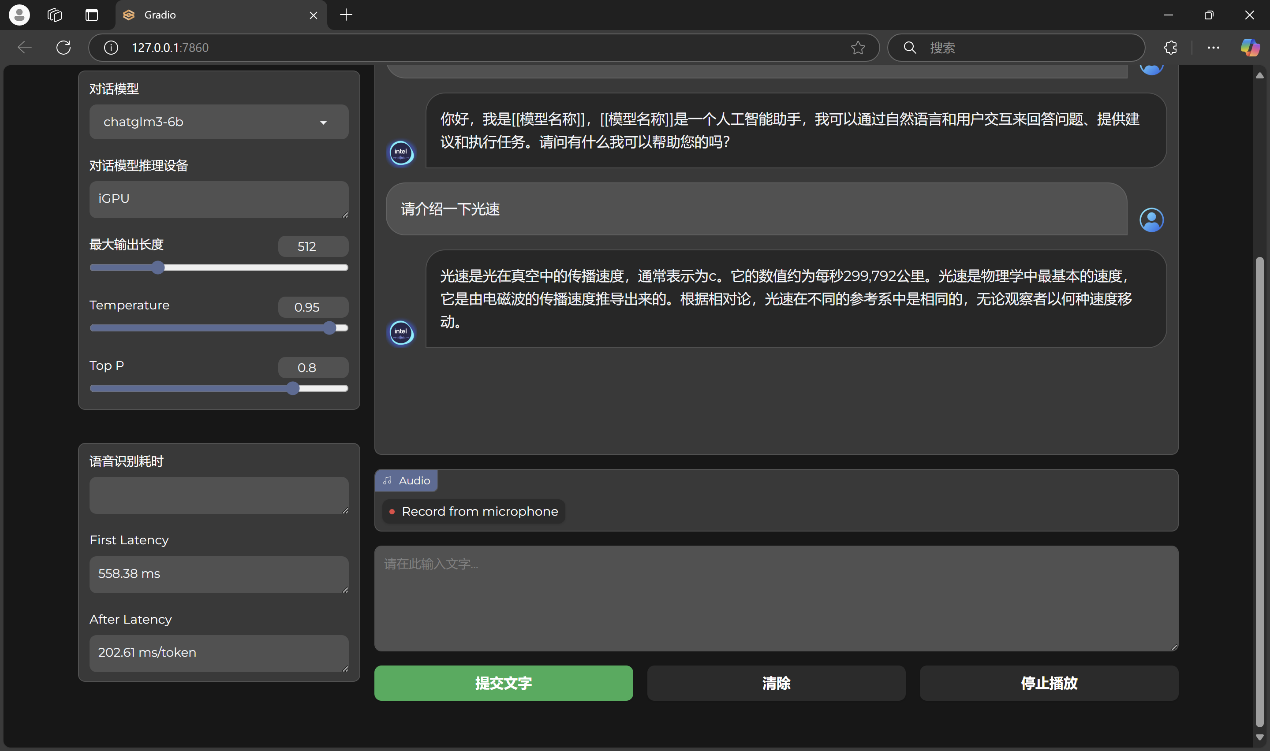Screen dimensions: 1270x751
Task: Switch to the Gradio browser tab
Action: tap(200, 15)
